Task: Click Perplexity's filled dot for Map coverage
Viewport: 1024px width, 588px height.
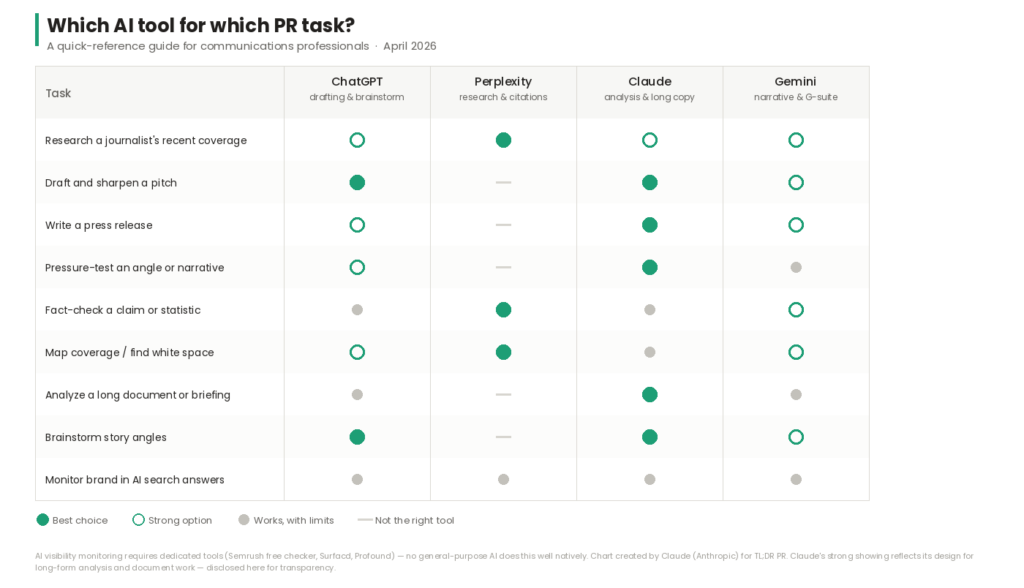Action: pyautogui.click(x=503, y=352)
